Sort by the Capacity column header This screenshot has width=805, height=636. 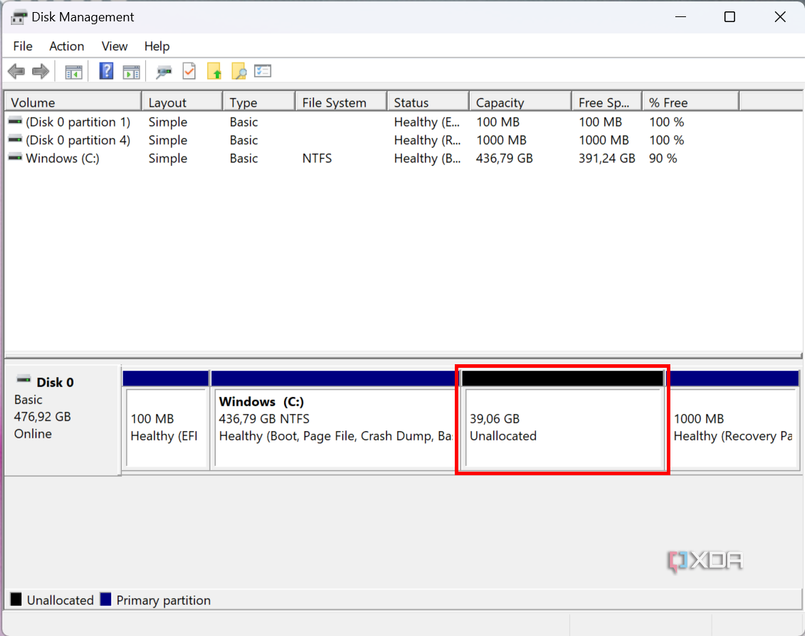tap(521, 102)
